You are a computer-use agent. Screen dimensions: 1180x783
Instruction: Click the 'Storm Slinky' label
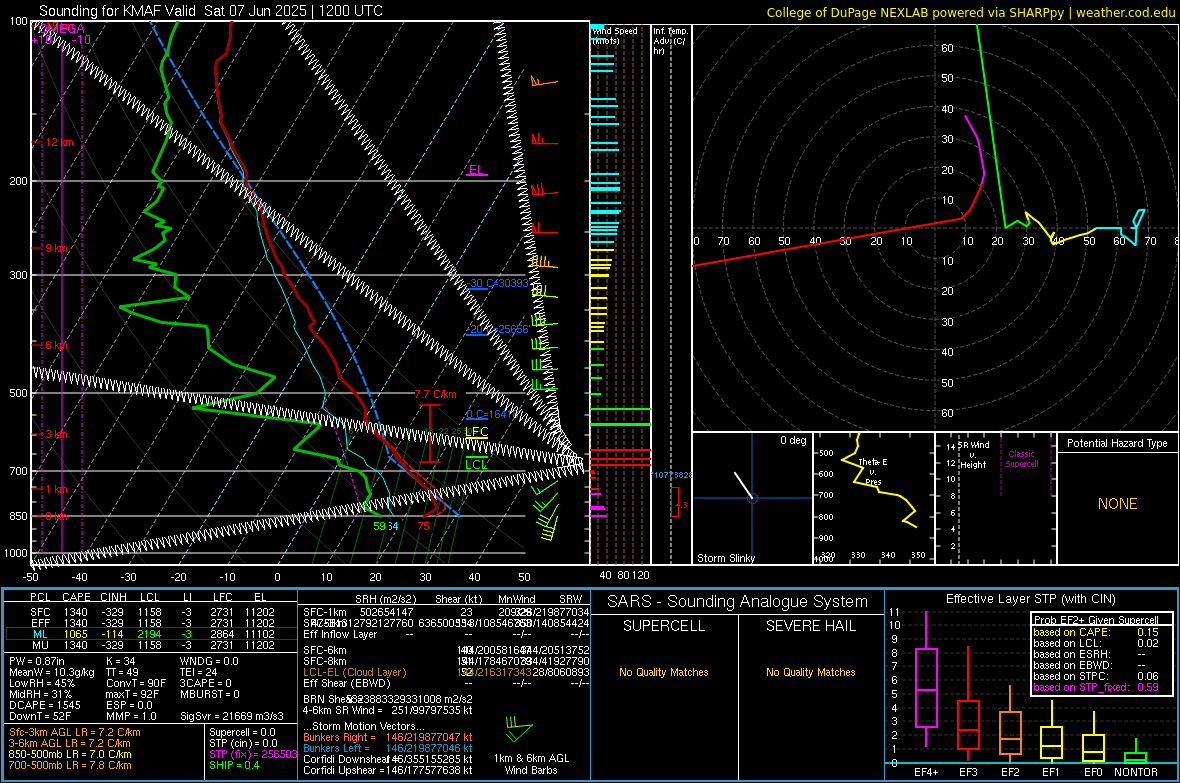pos(725,558)
